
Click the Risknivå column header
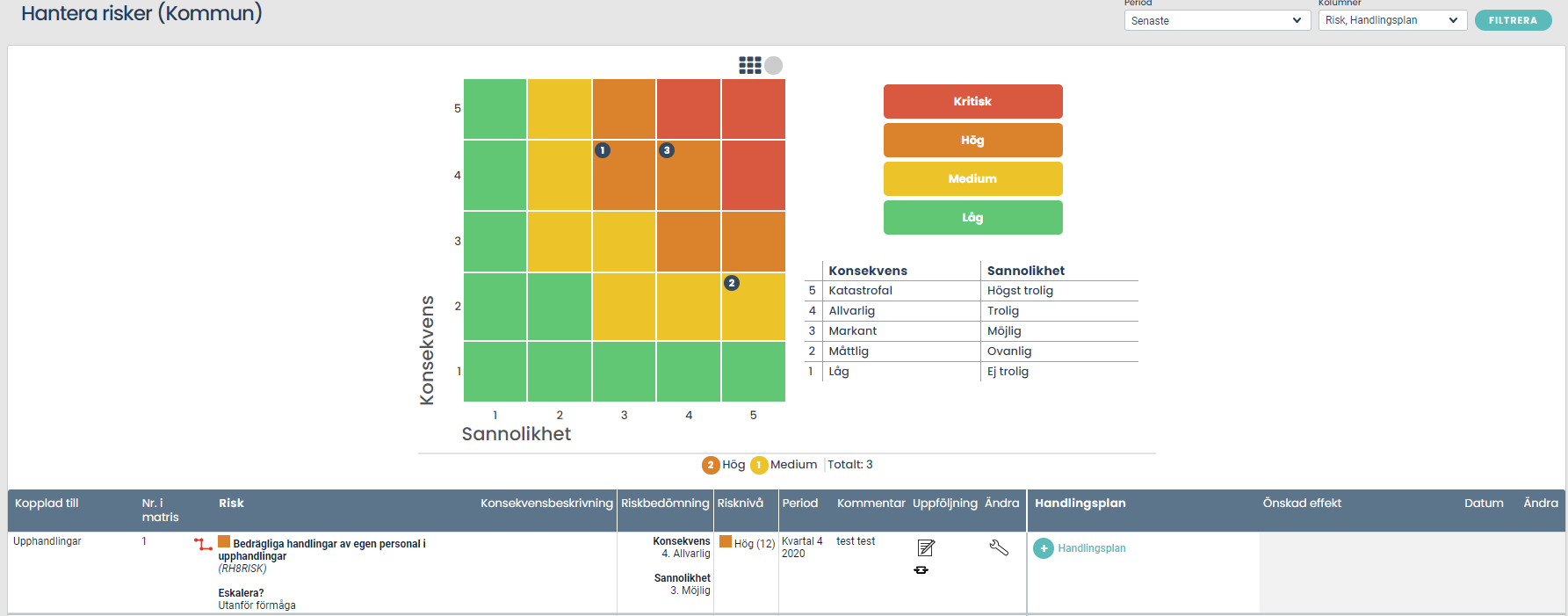[x=740, y=504]
